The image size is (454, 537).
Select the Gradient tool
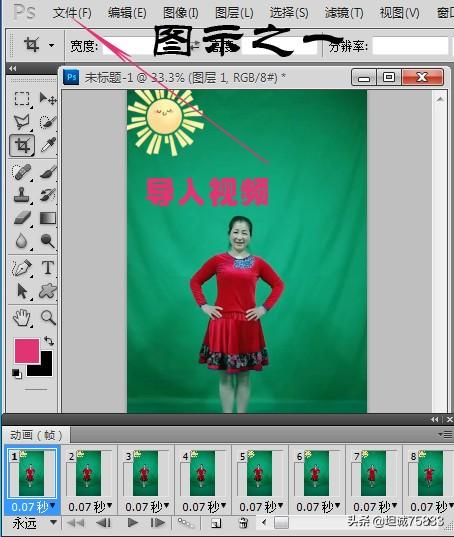click(48, 218)
